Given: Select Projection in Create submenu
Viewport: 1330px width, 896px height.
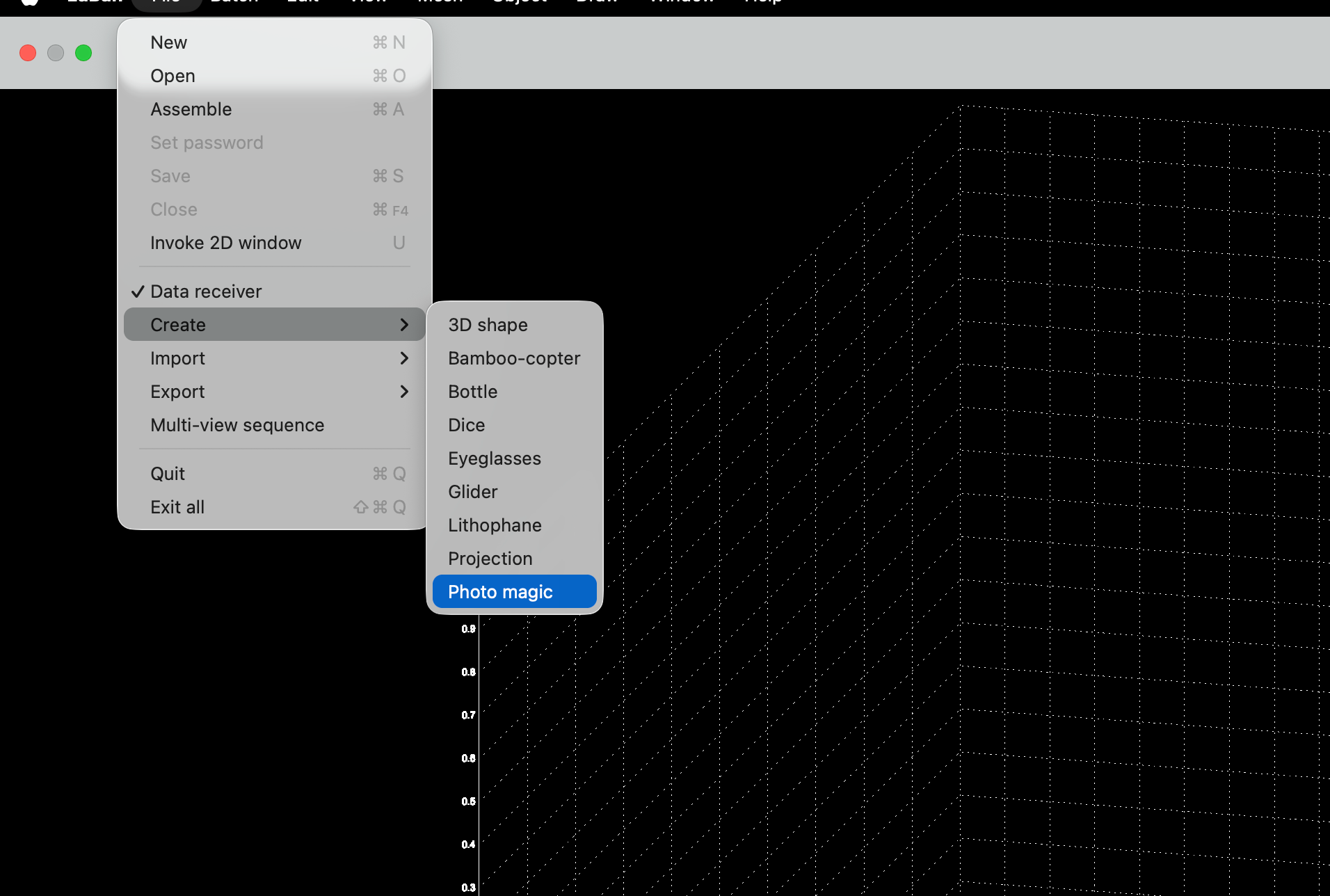Looking at the screenshot, I should click(x=515, y=559).
